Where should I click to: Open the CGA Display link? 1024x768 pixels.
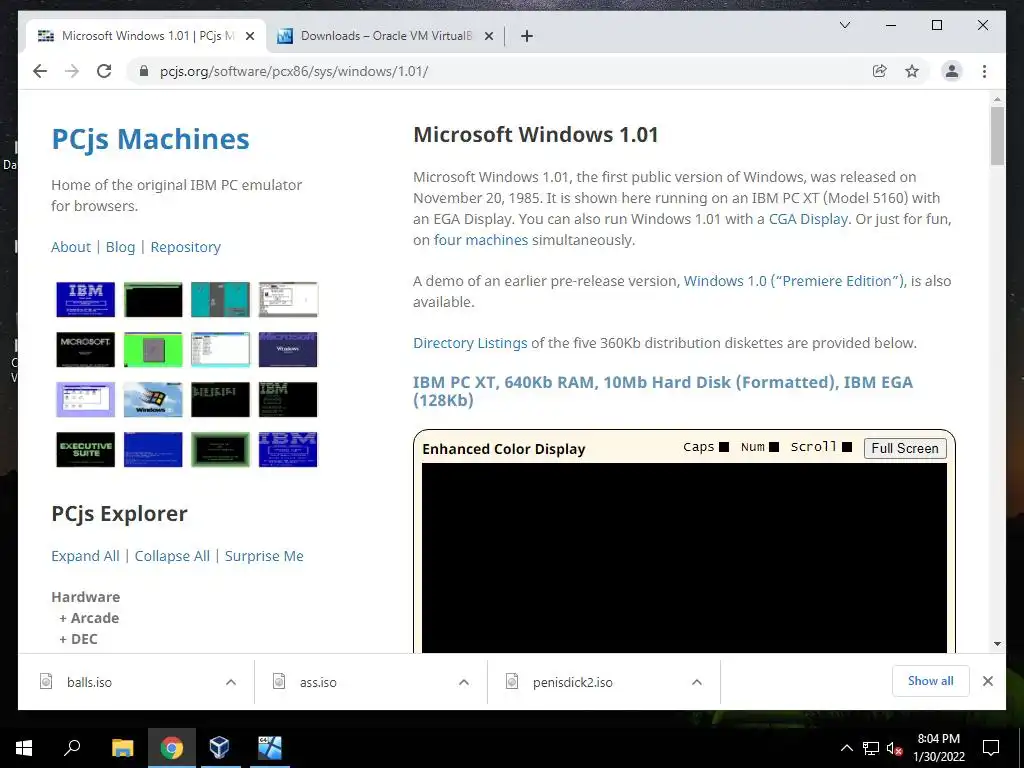(808, 219)
